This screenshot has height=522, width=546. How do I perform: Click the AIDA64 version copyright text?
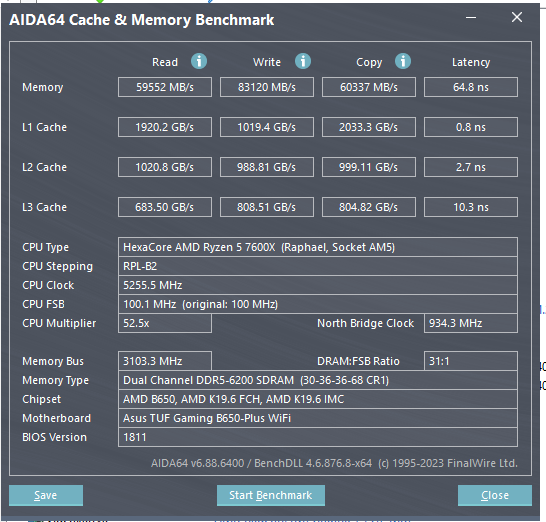click(334, 463)
